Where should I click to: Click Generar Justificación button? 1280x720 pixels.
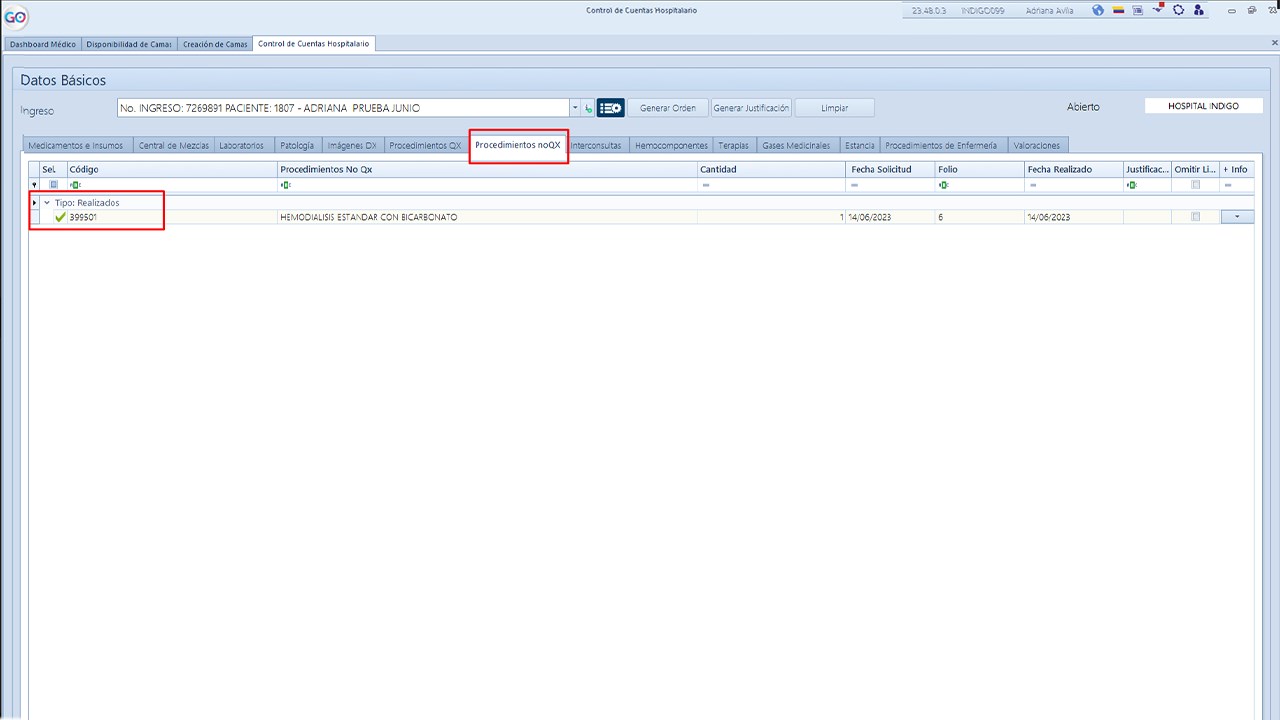pos(751,108)
